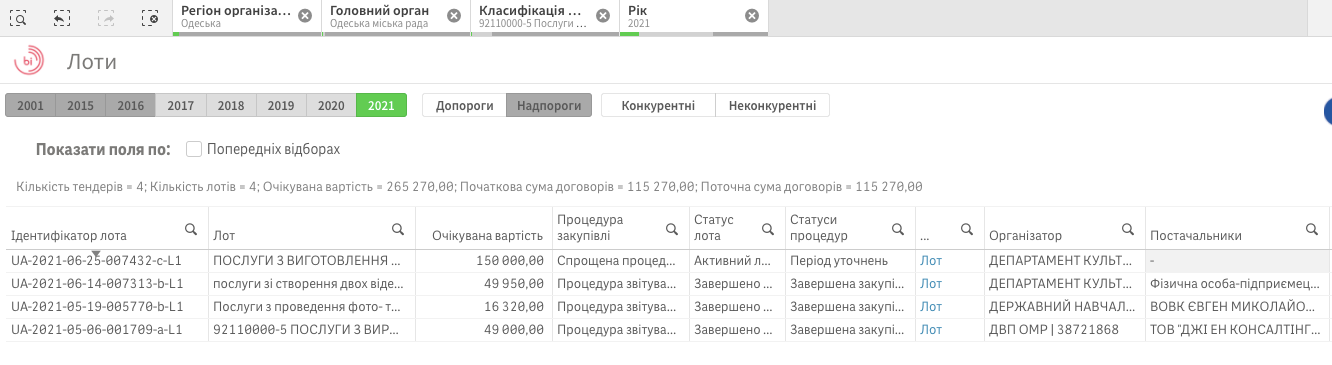Filter by Конкурентні procedures

coord(658,105)
